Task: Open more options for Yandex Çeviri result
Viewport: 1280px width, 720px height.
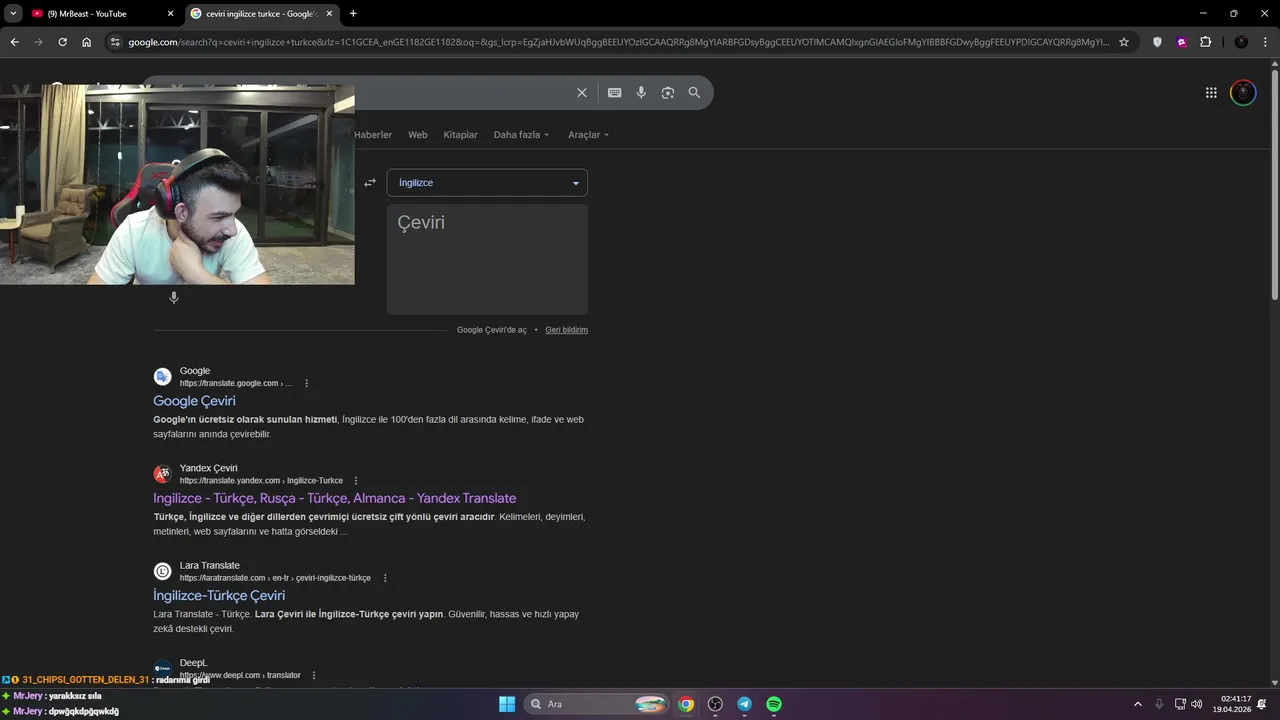Action: pyautogui.click(x=355, y=480)
